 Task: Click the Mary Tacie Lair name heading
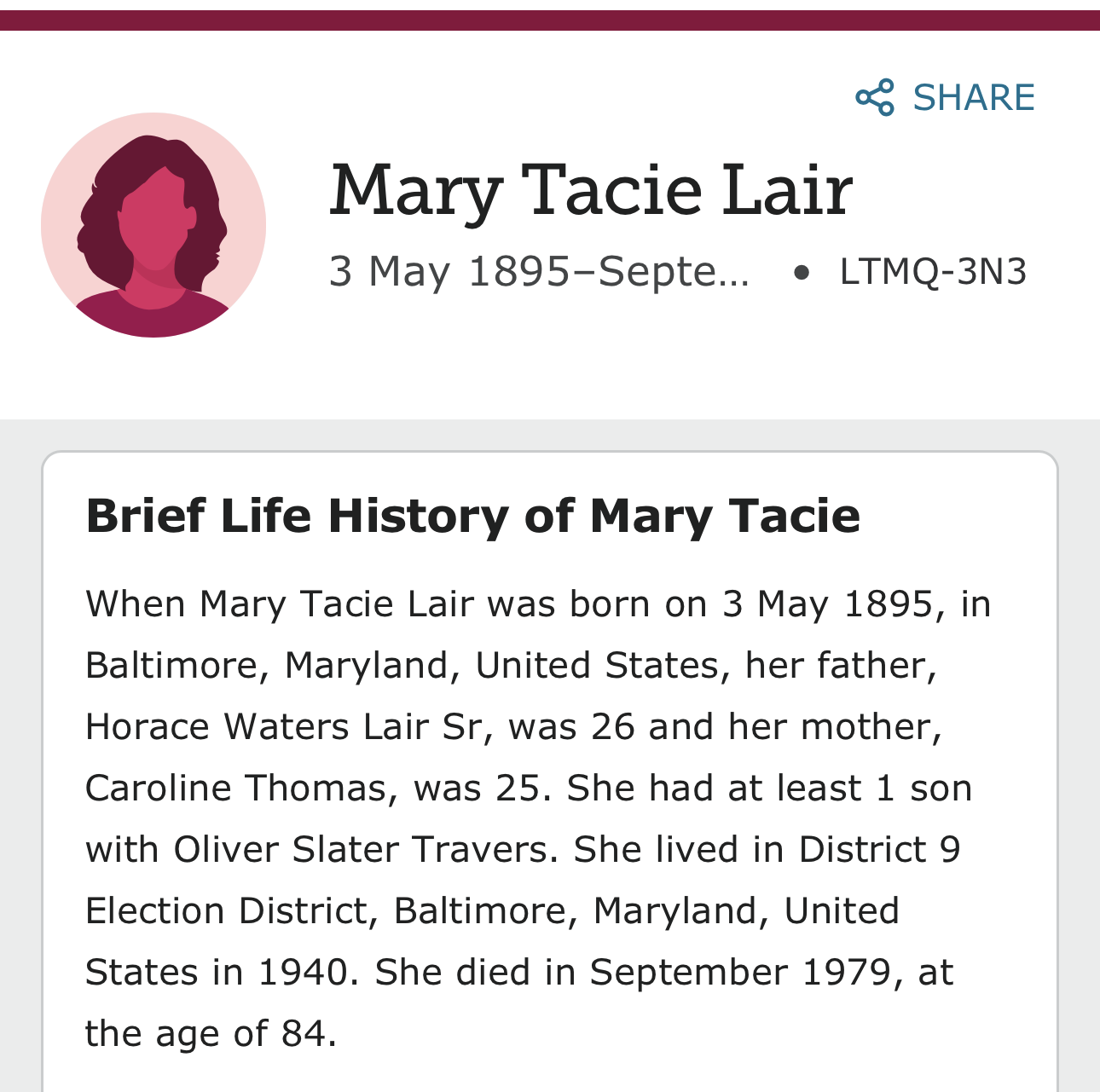coord(591,189)
